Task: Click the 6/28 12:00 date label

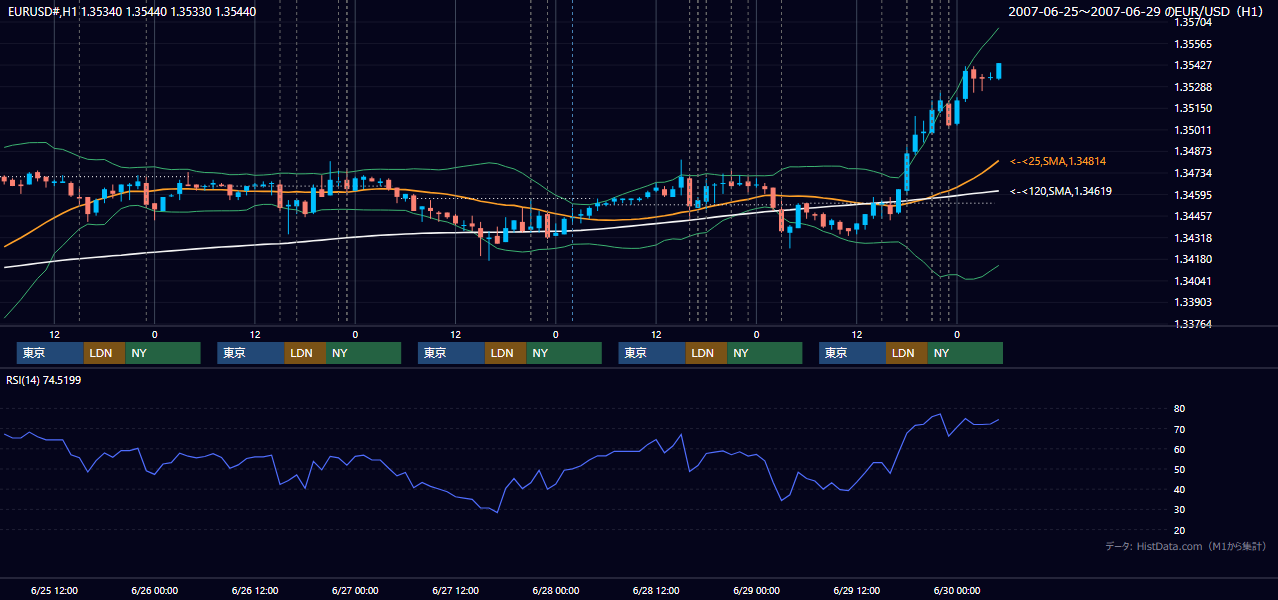Action: pos(656,590)
